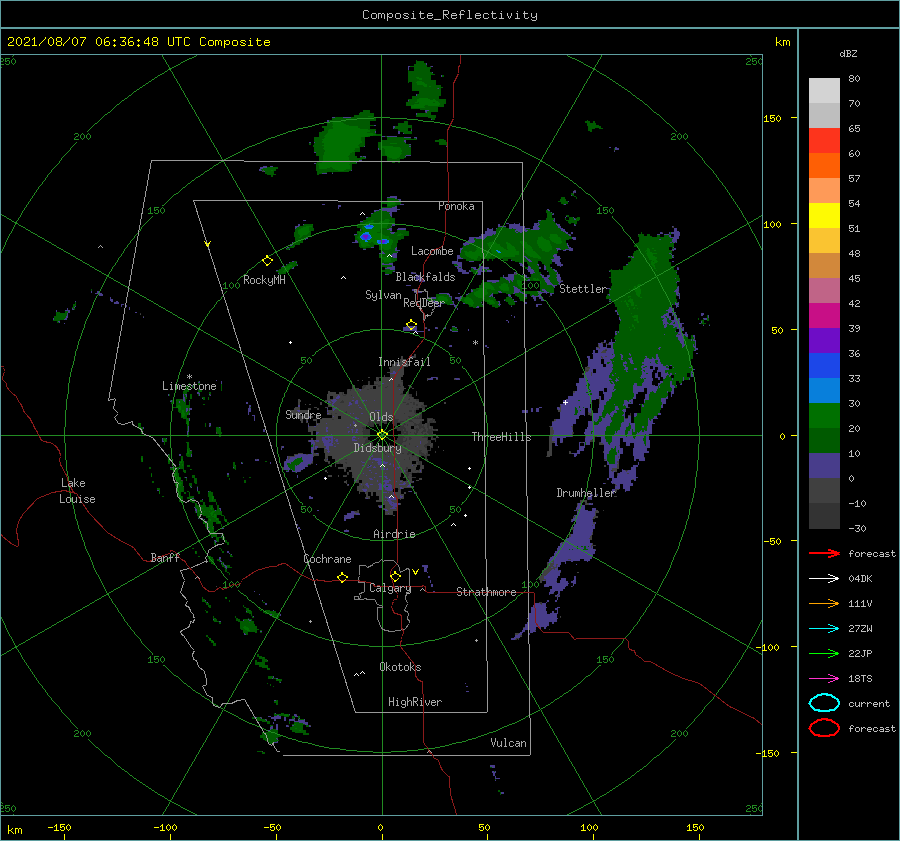Click the orange 111V arrow in legend
The image size is (900, 841).
point(824,603)
